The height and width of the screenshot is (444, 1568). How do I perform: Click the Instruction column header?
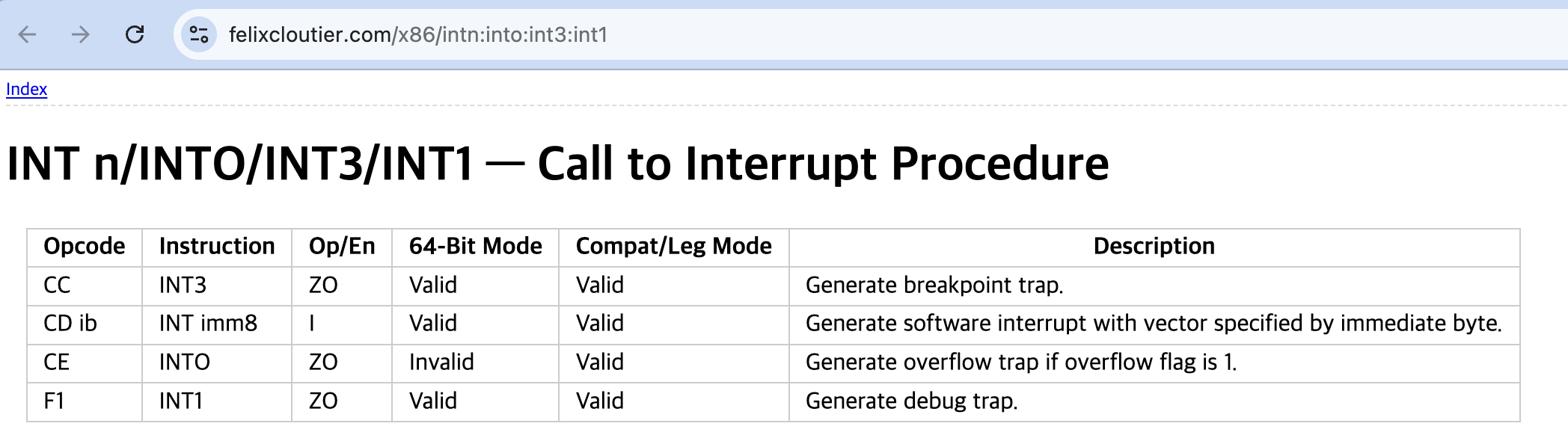point(215,246)
